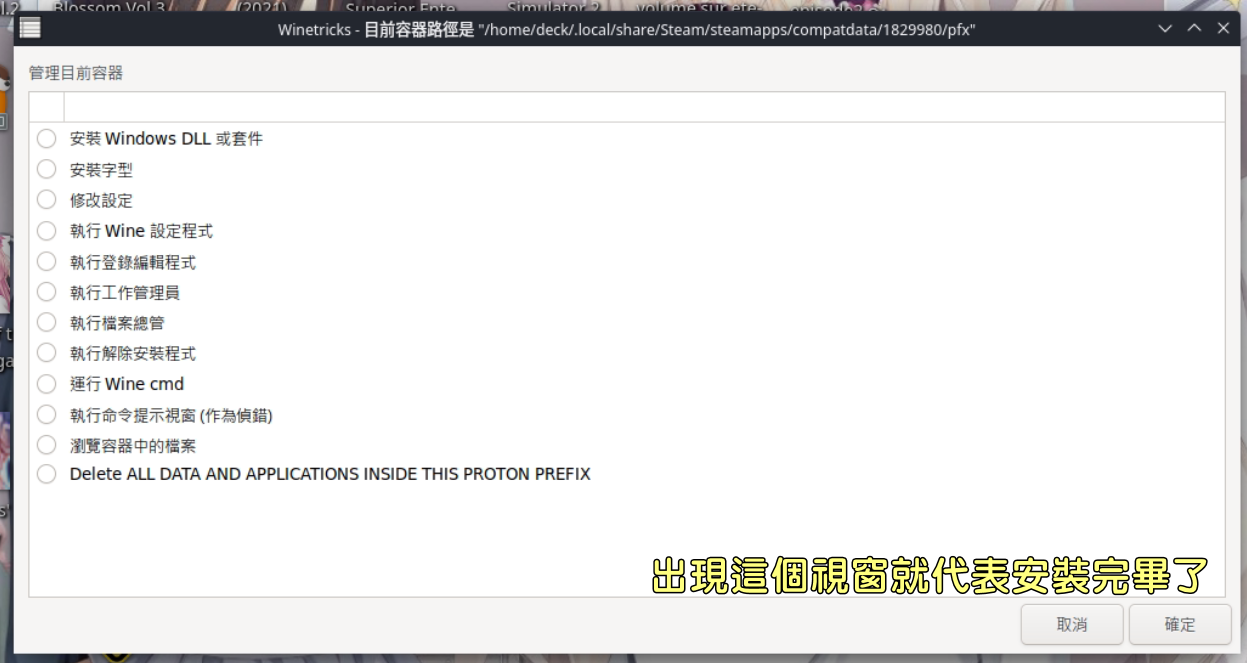Click the empty list column header
This screenshot has height=663, width=1247.
[644, 107]
